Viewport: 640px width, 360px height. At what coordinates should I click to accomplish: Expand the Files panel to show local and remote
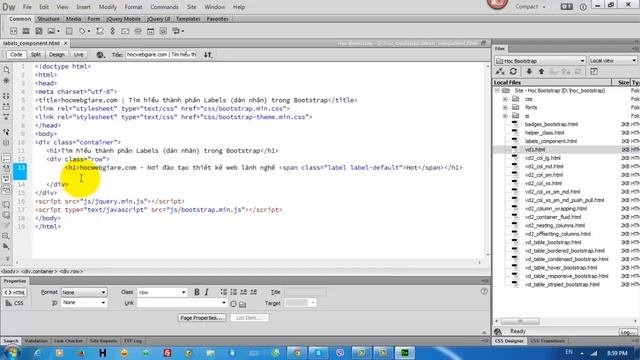click(x=594, y=71)
